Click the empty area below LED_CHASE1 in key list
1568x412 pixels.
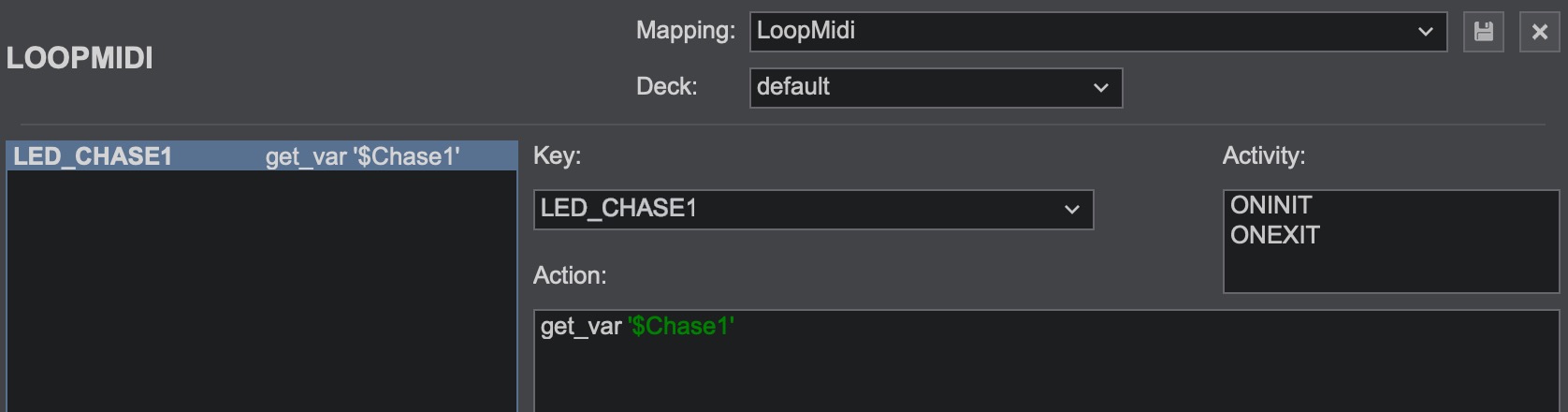261,290
